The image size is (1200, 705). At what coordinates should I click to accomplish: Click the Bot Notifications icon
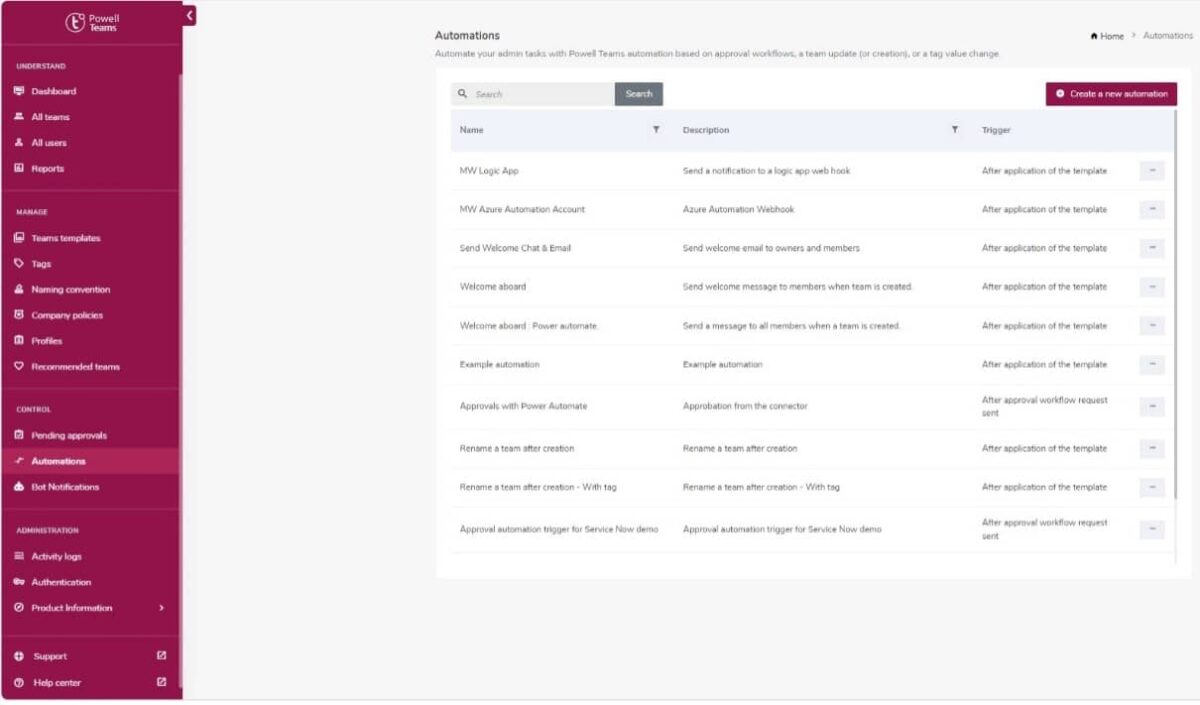pos(19,487)
